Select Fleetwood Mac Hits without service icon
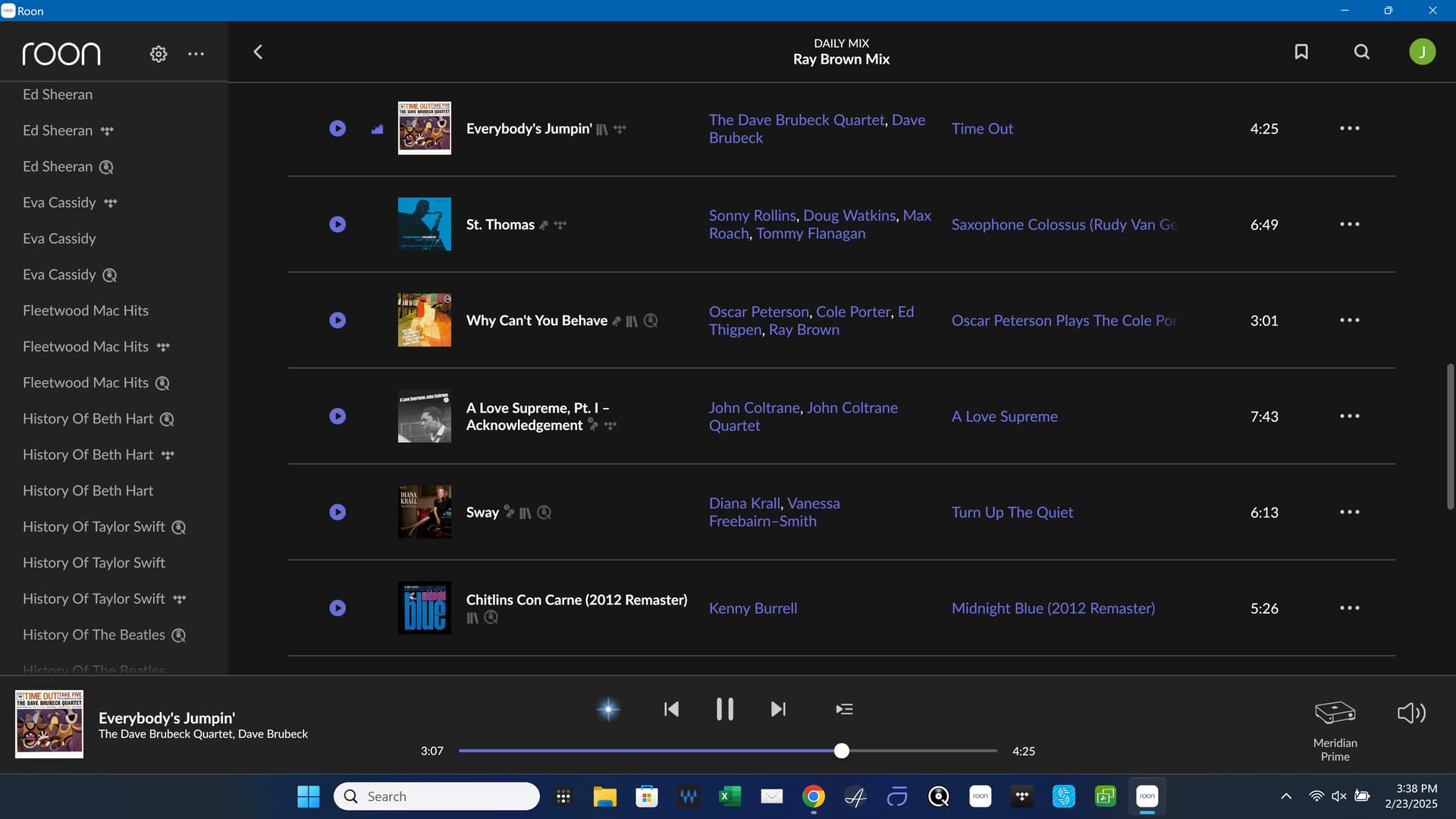Screen dimensions: 1456x819 pyautogui.click(x=86, y=310)
